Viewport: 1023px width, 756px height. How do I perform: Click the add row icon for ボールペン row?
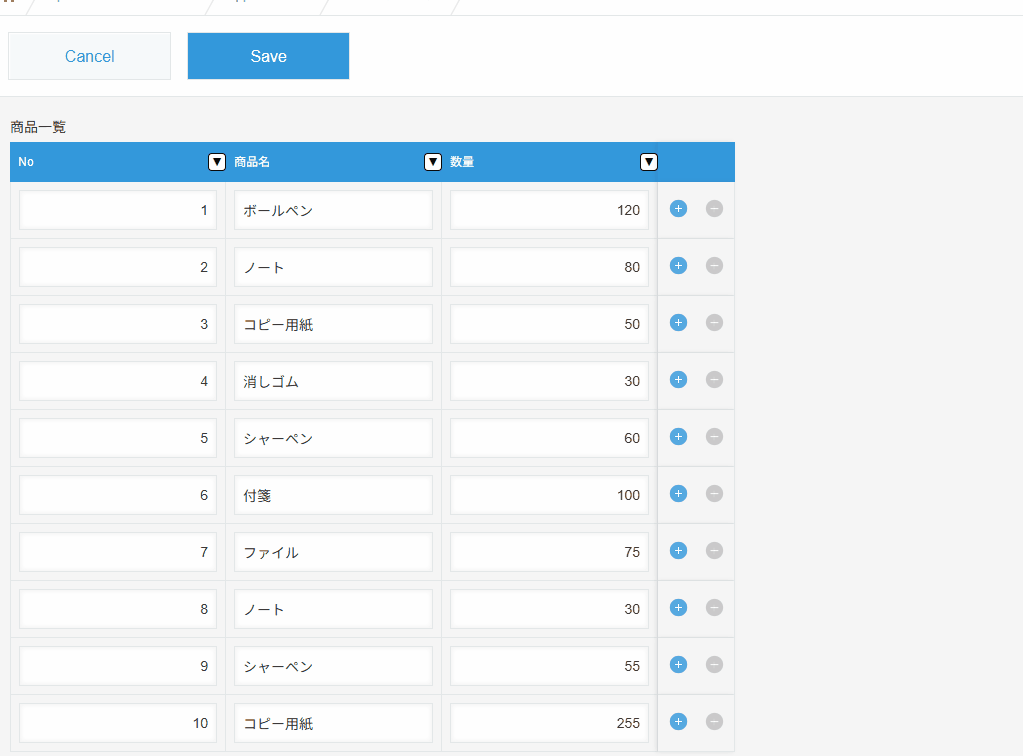[678, 209]
